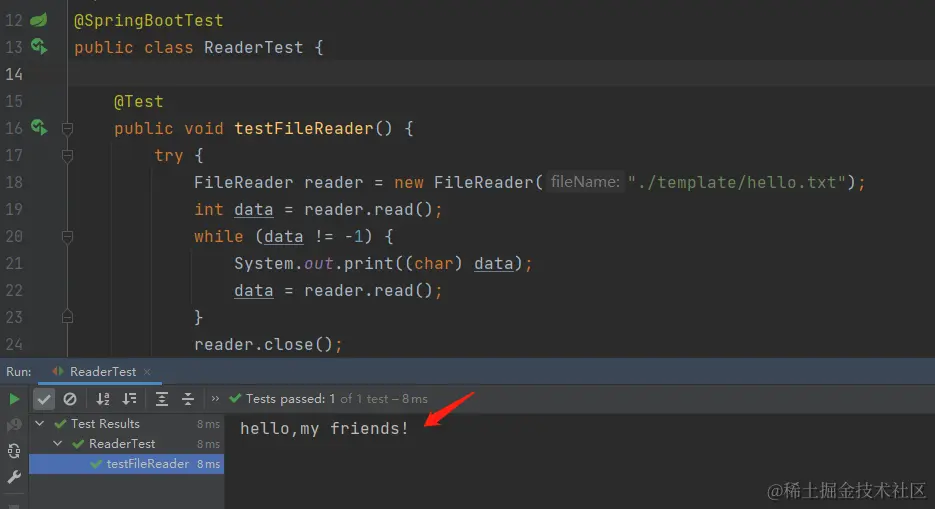Select the Test Results row
The height and width of the screenshot is (509, 935).
(x=126, y=424)
